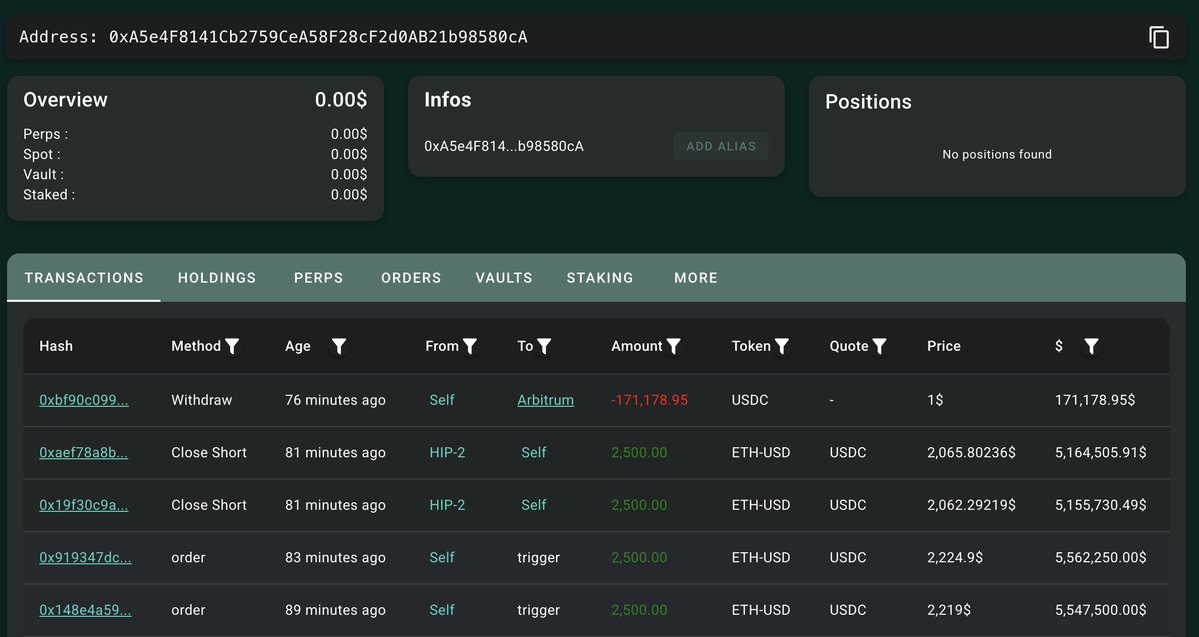Switch to the Holdings tab
Screen dimensions: 1199x637
[217, 278]
